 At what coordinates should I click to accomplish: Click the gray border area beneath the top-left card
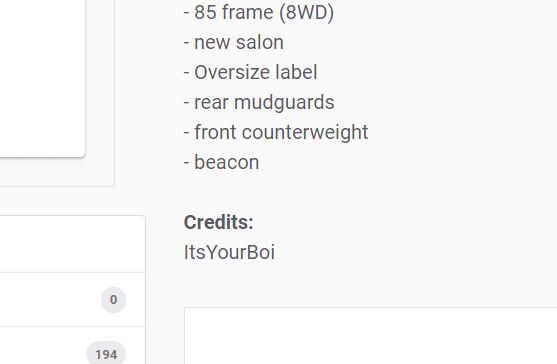click(x=57, y=172)
